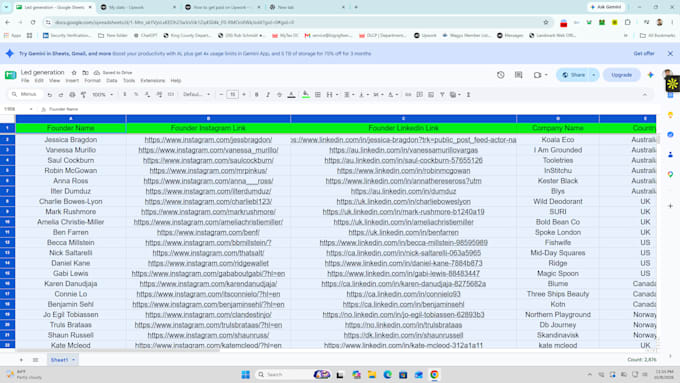The height and width of the screenshot is (383, 680).
Task: Show all comments panel
Action: (518, 75)
